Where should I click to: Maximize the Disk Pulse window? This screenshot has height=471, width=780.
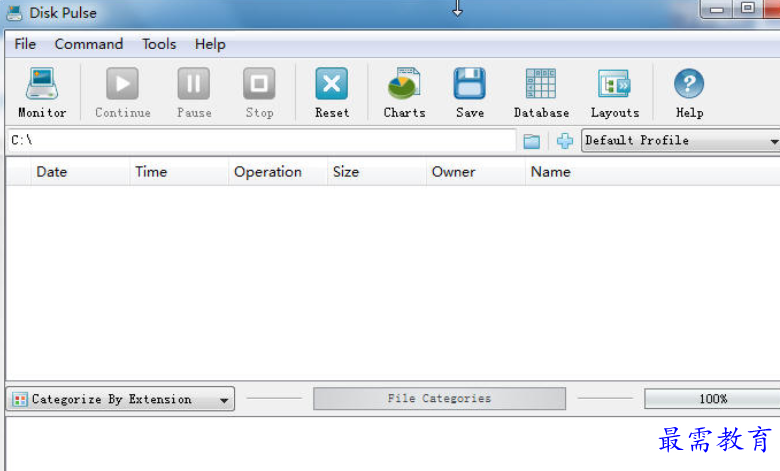(x=747, y=8)
